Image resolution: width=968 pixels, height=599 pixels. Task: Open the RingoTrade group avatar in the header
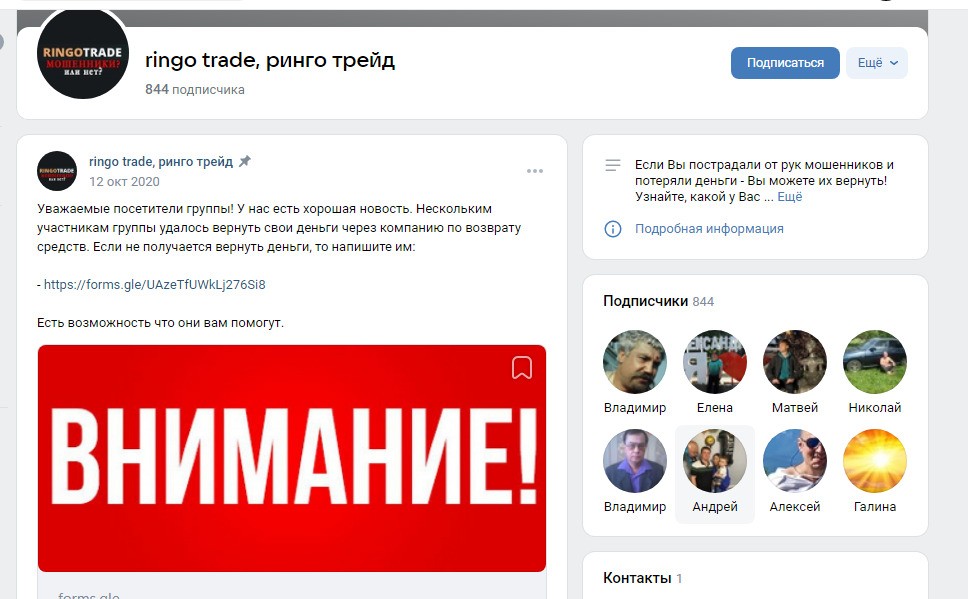click(x=83, y=54)
